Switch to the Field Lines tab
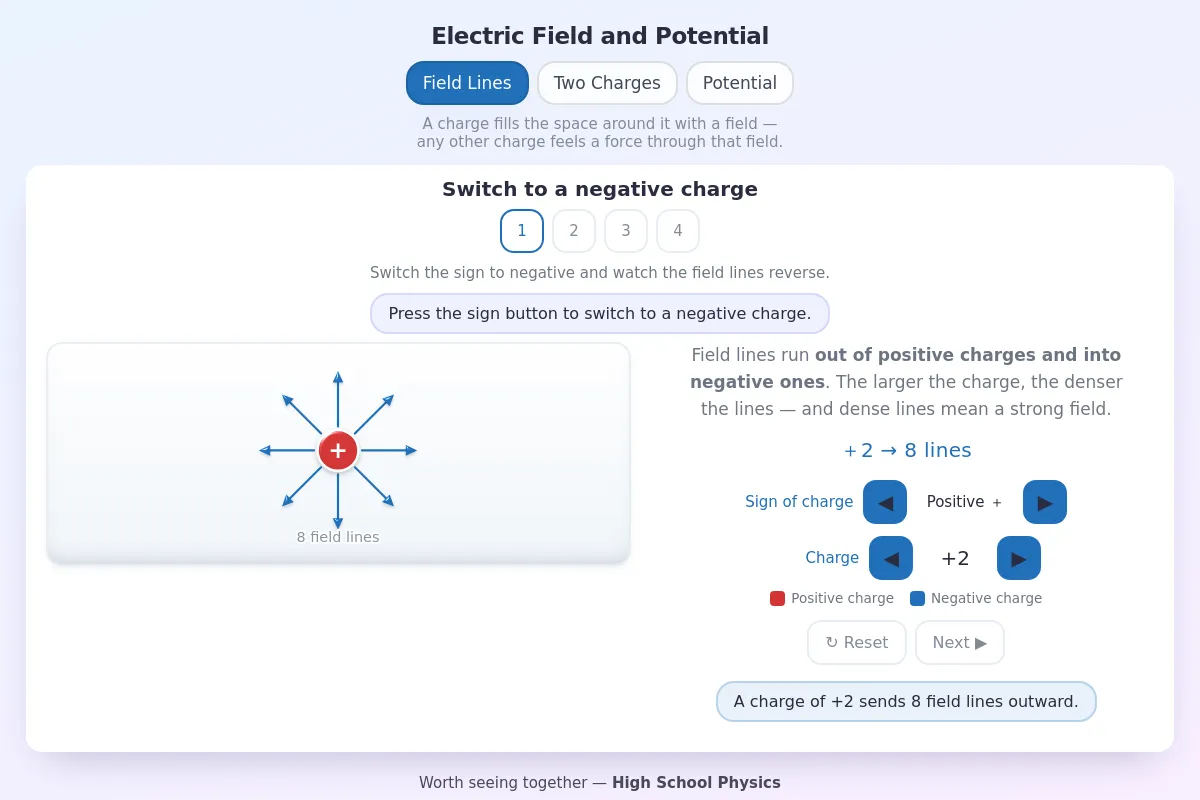Viewport: 1200px width, 800px height. point(467,83)
